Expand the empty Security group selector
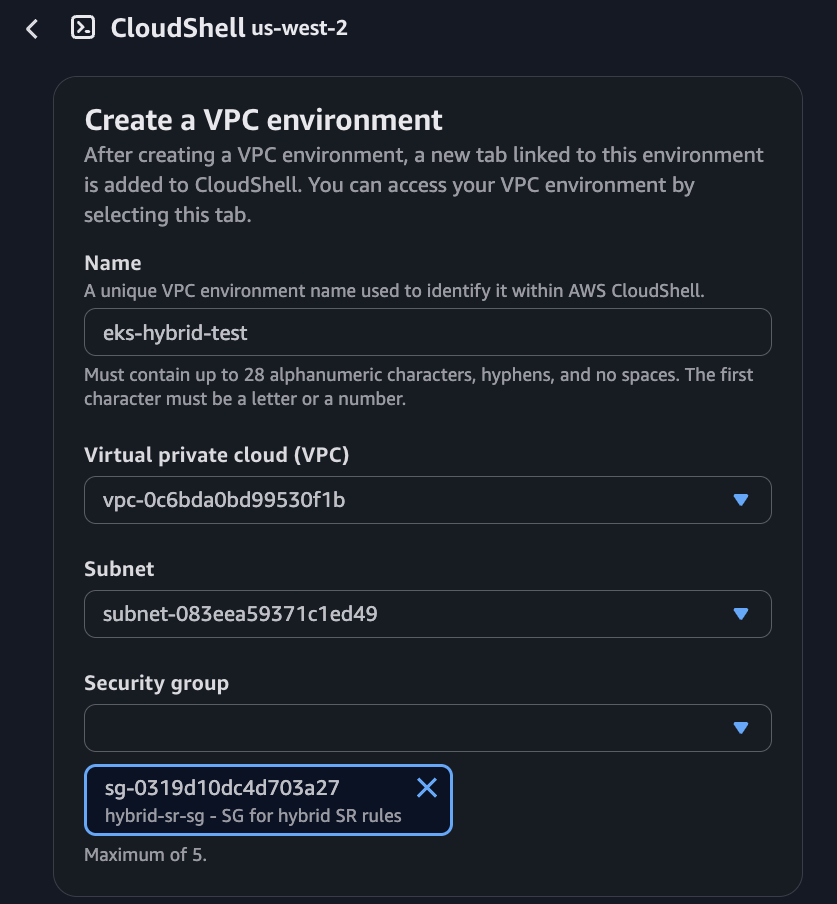837x904 pixels. click(428, 728)
